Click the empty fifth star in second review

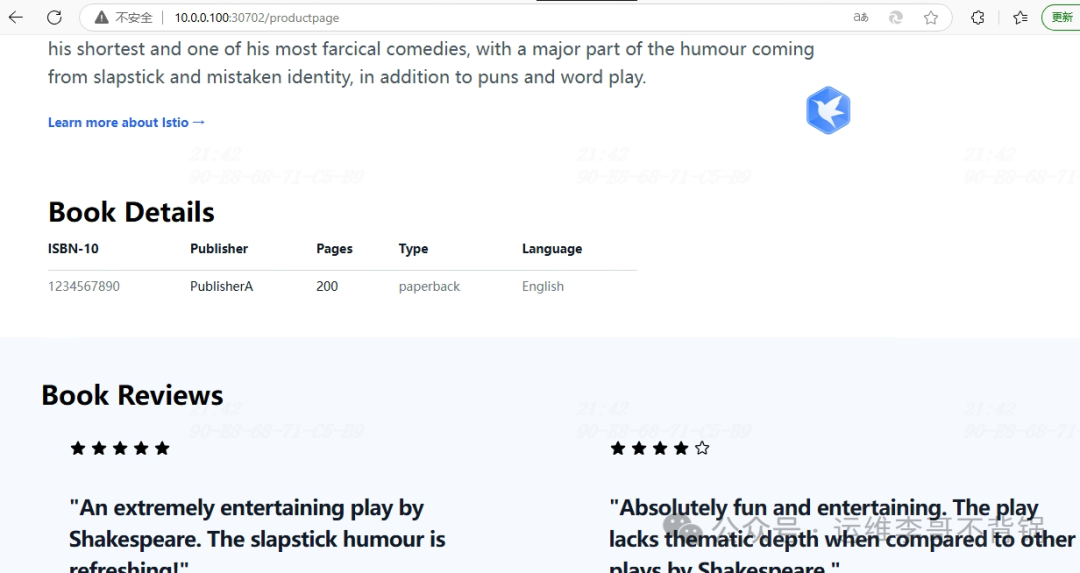(x=702, y=448)
